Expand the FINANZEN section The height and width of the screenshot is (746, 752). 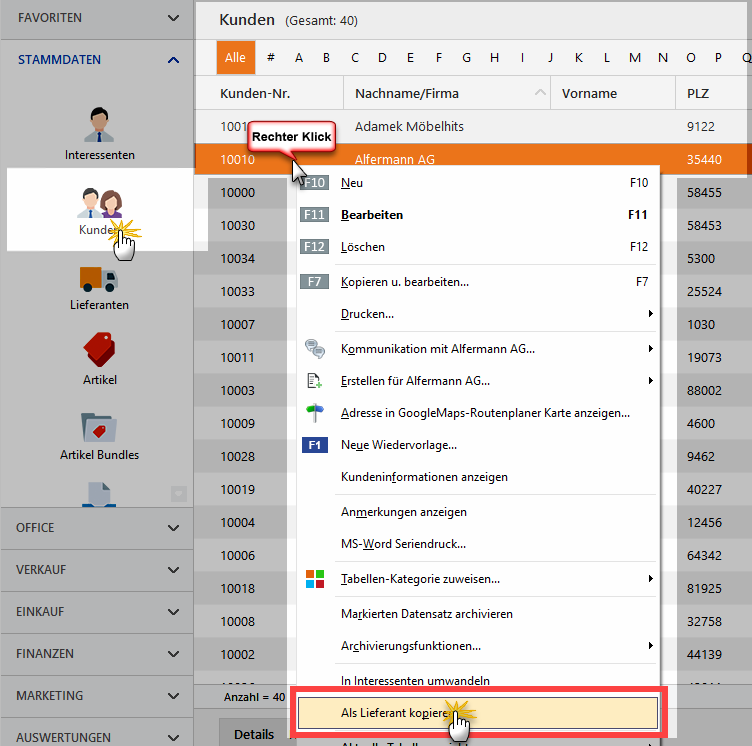click(97, 654)
